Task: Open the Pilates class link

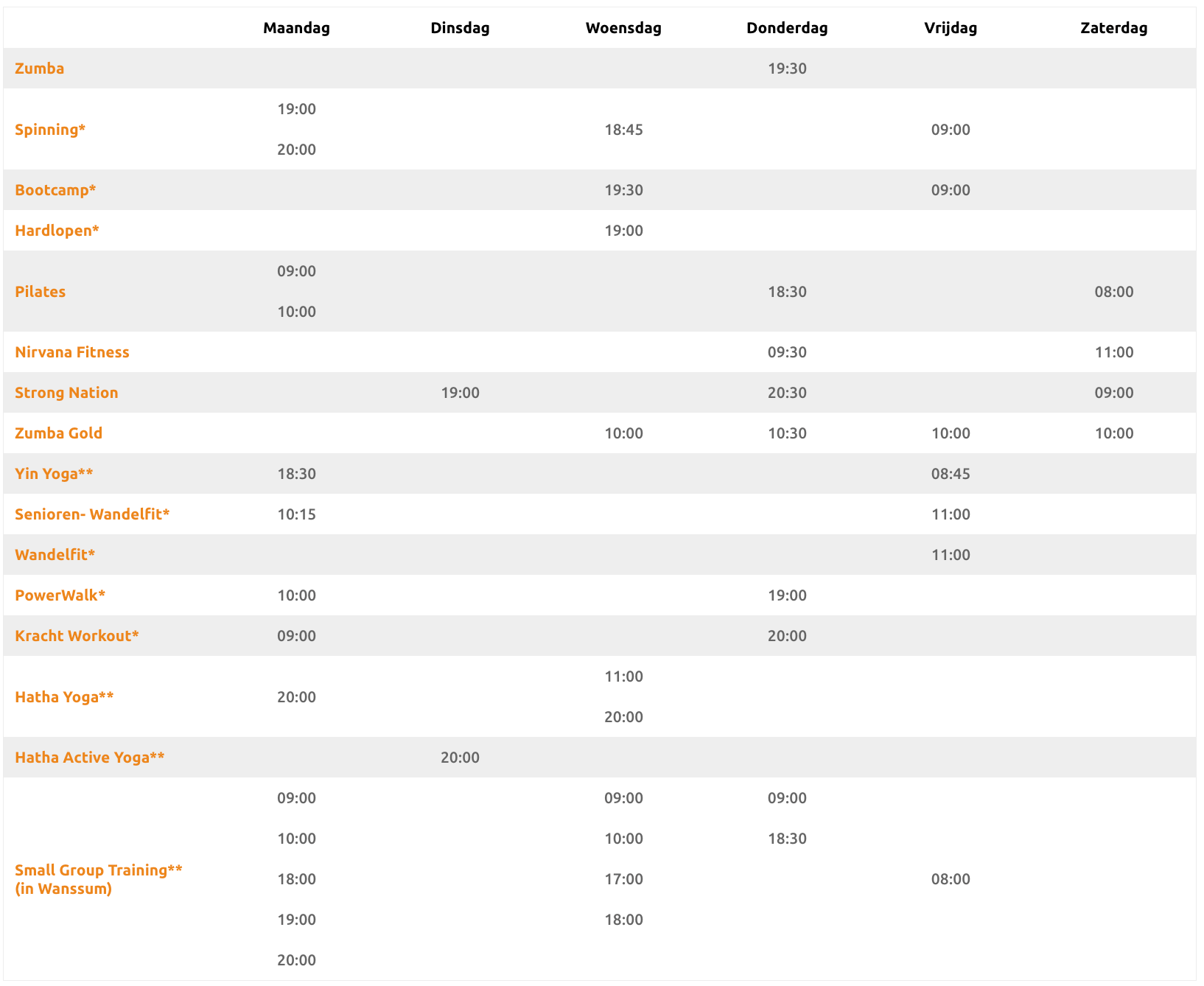Action: (41, 292)
